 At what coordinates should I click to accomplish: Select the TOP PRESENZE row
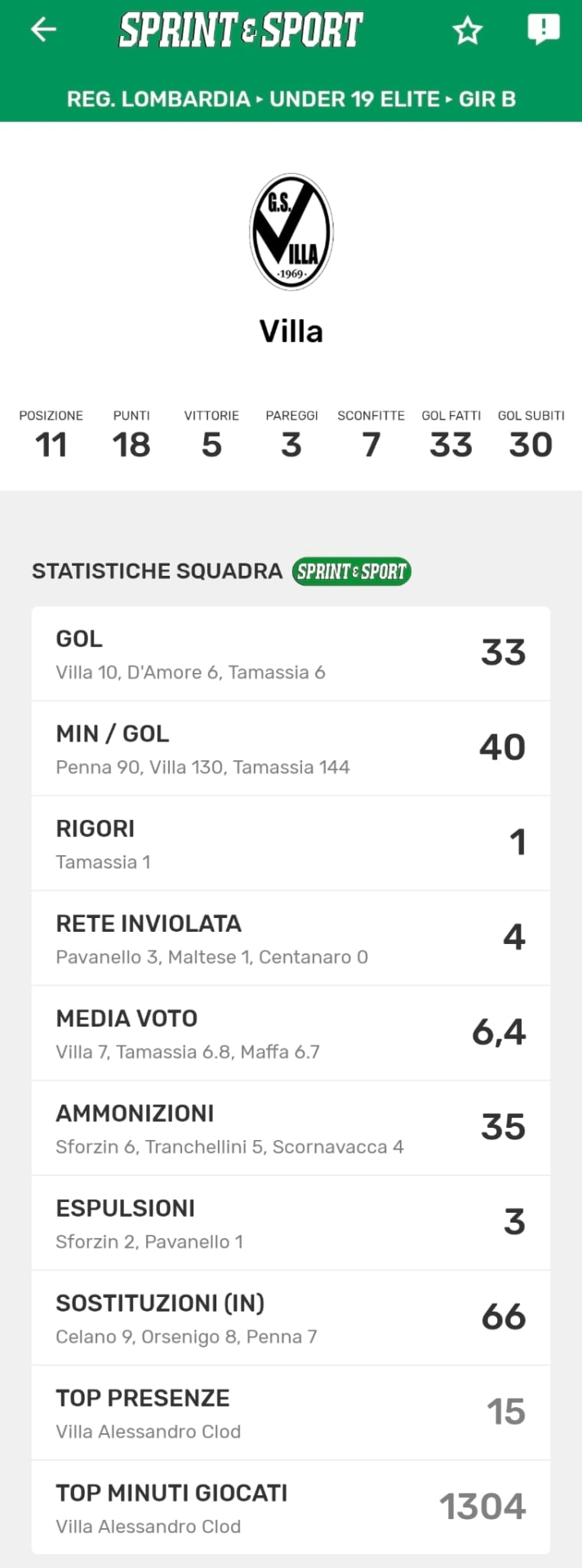(291, 1413)
